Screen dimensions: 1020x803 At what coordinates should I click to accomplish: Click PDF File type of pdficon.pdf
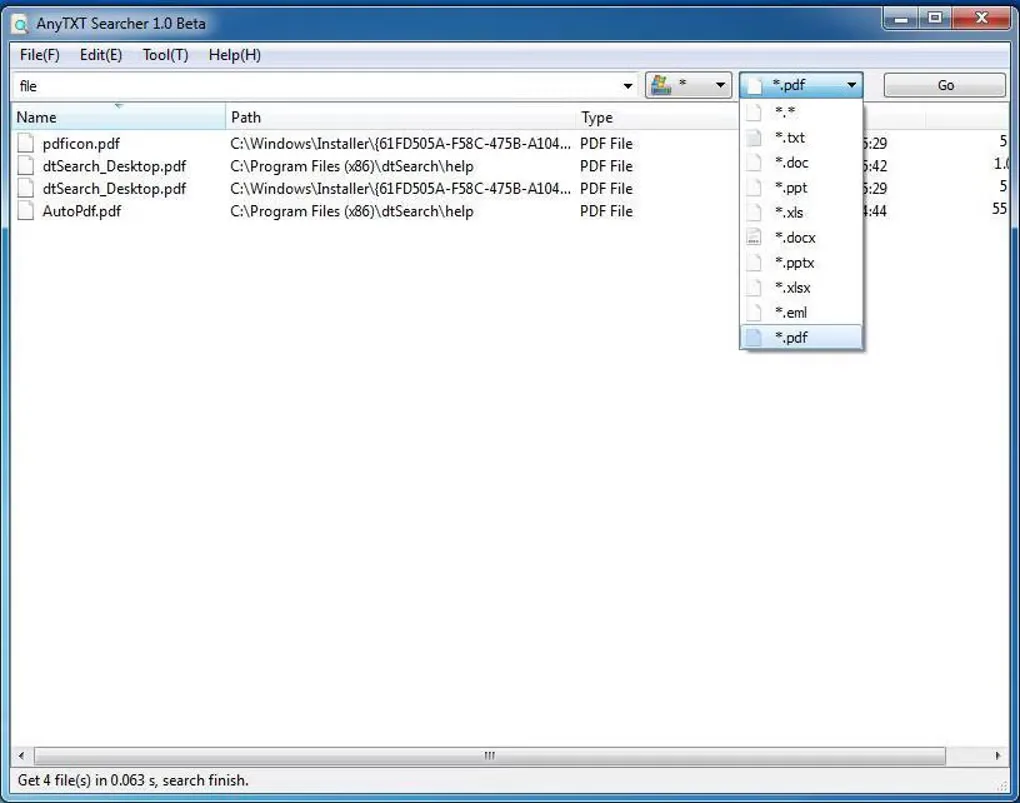coord(606,143)
